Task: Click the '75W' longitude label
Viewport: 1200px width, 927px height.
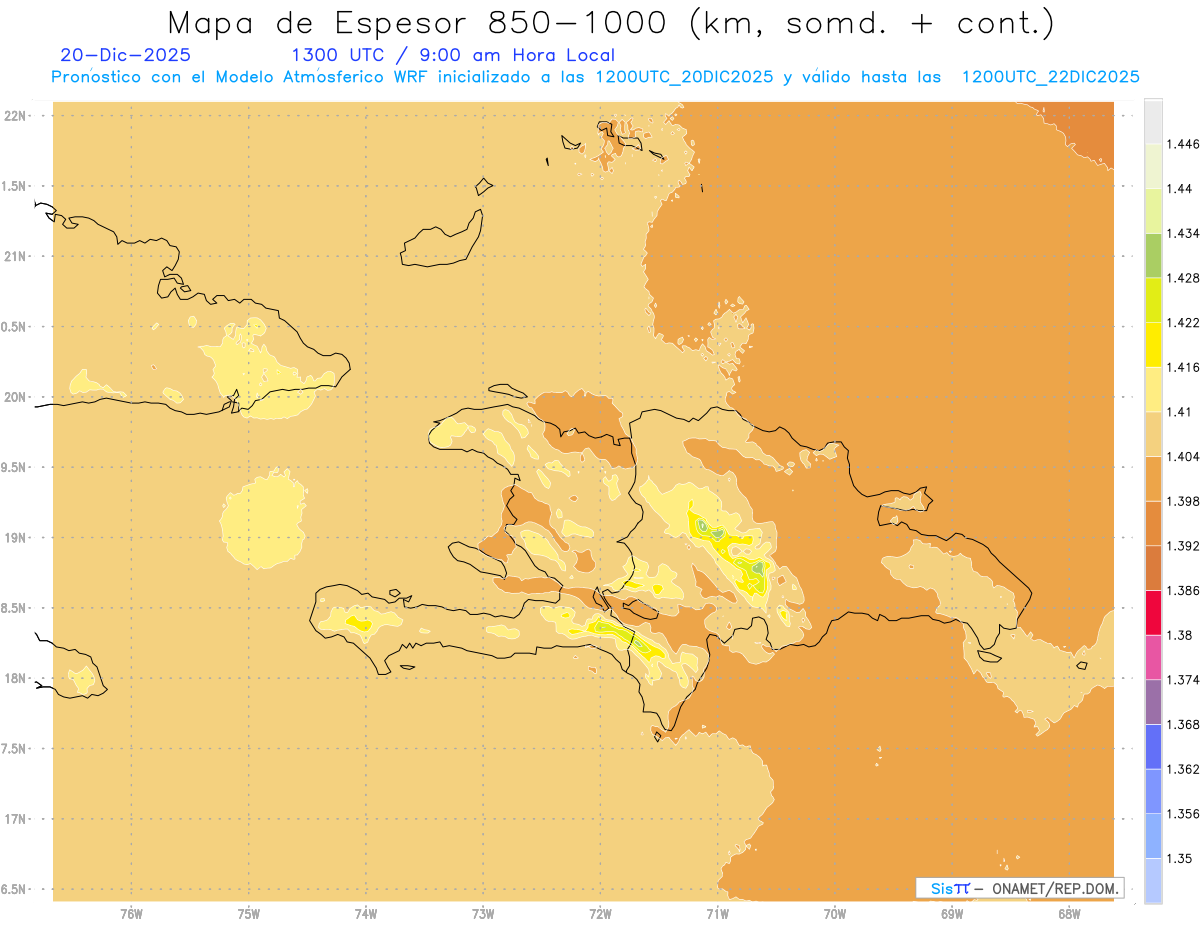Action: click(249, 914)
